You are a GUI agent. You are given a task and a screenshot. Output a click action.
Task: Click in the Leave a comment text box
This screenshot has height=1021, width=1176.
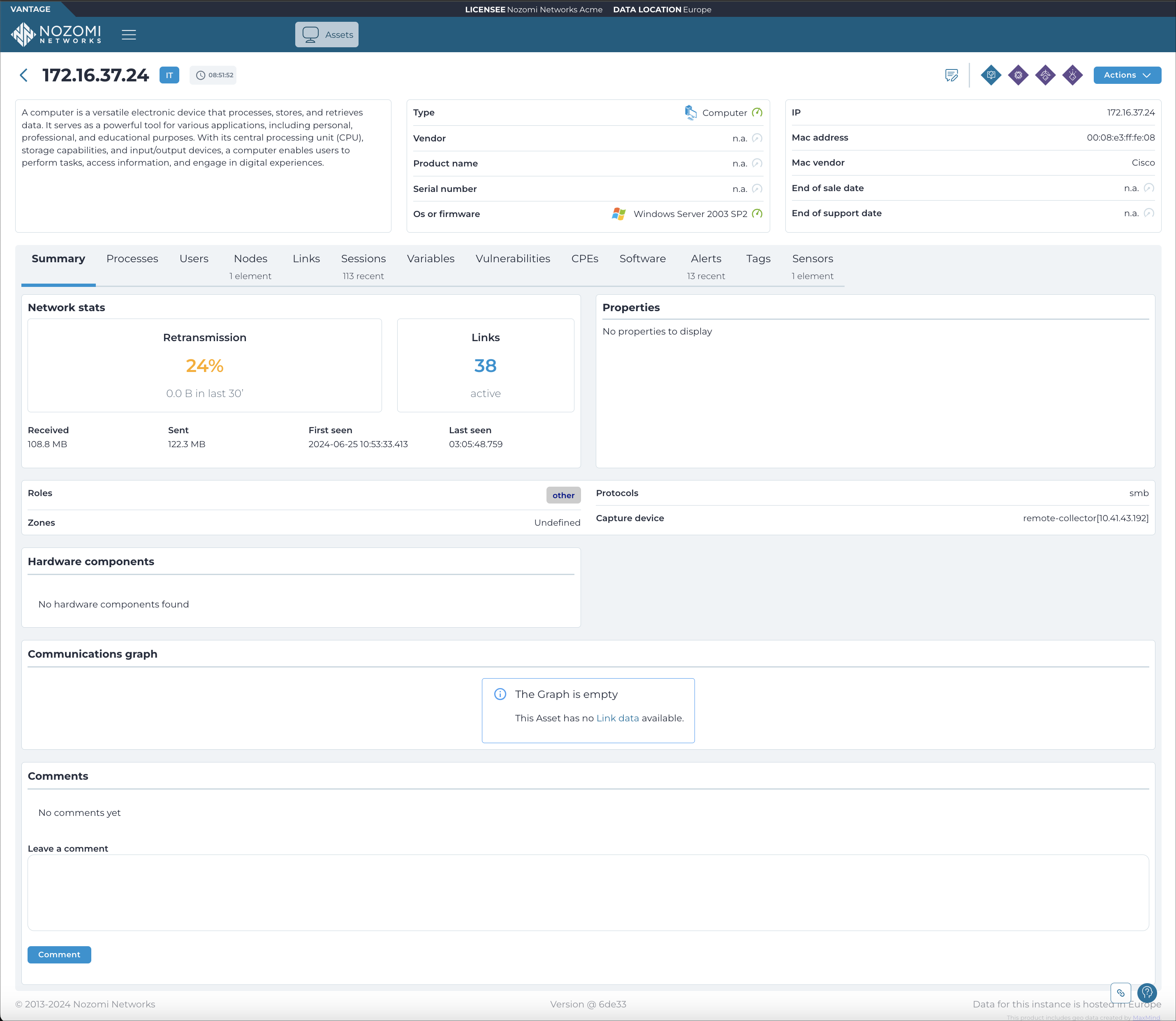[x=588, y=892]
